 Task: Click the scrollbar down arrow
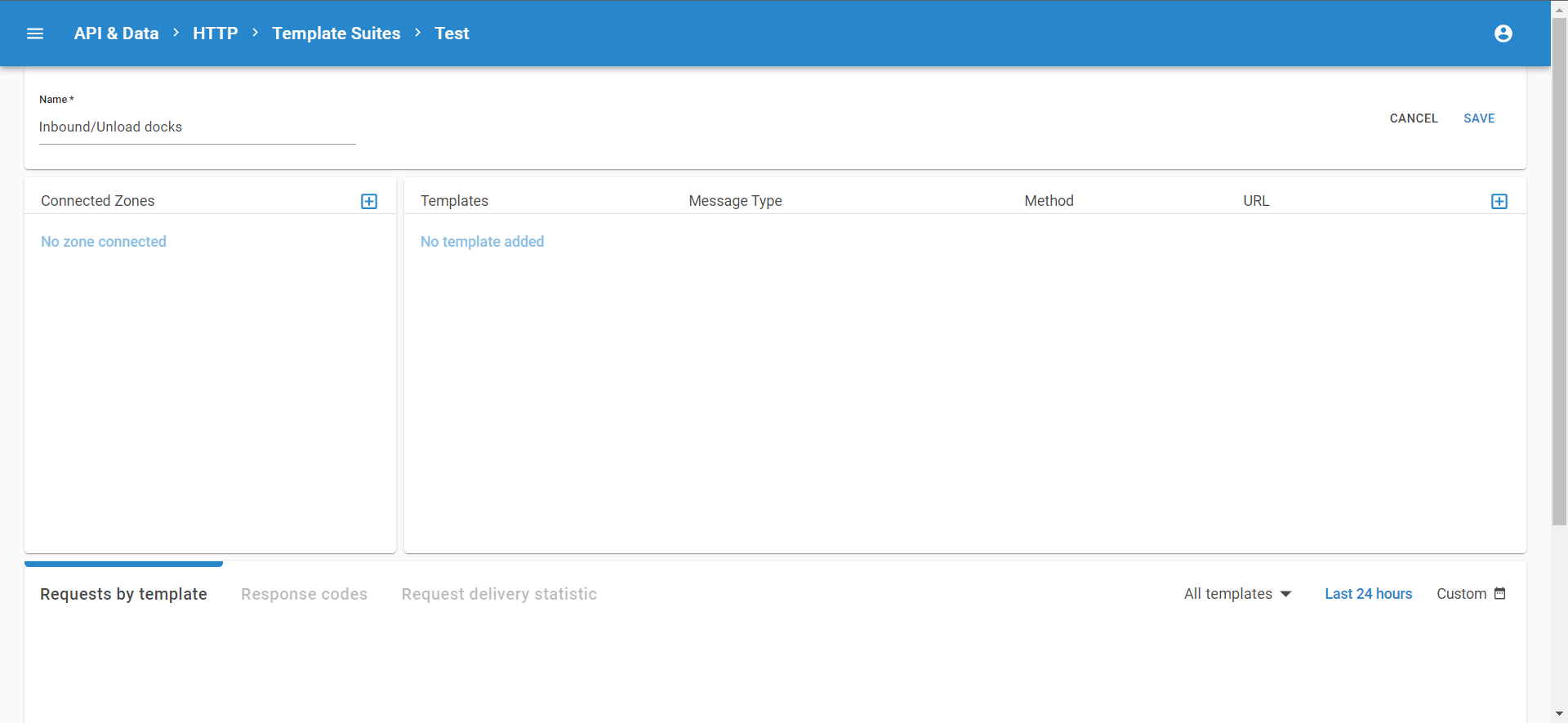(1559, 715)
